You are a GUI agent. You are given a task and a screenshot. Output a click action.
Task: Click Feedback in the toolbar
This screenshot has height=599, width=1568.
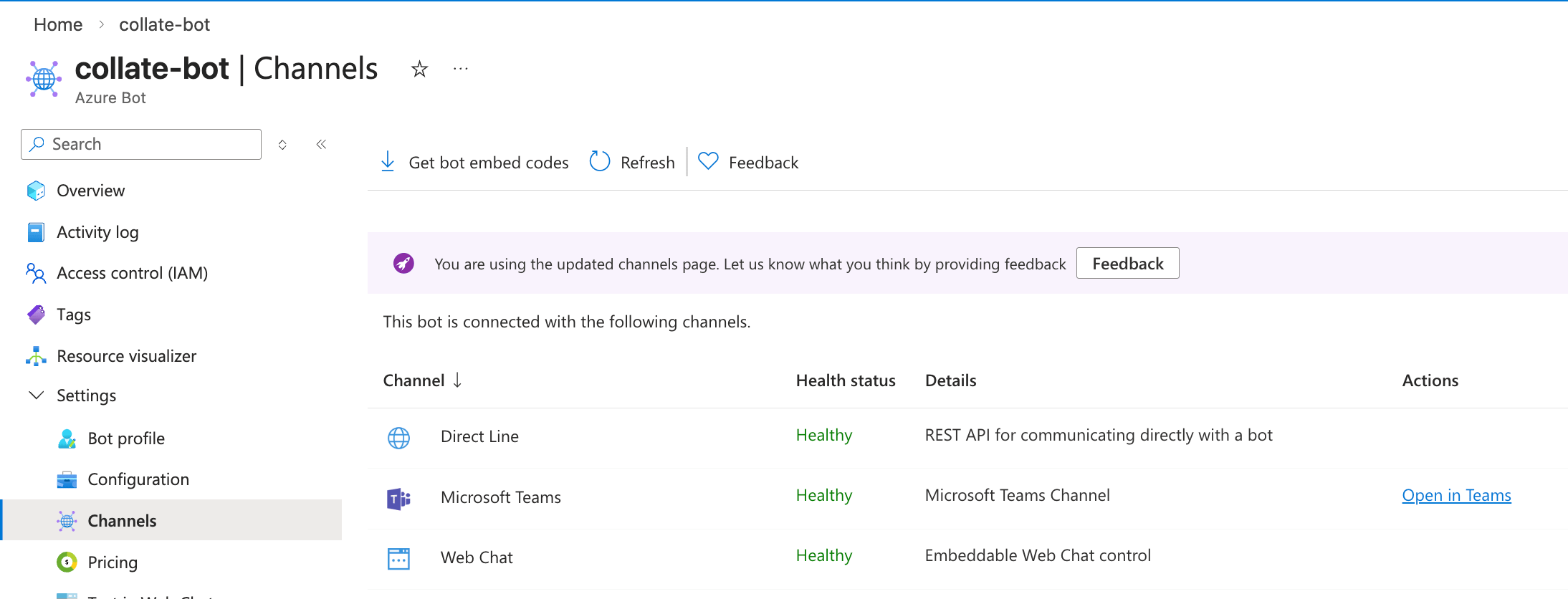[747, 163]
